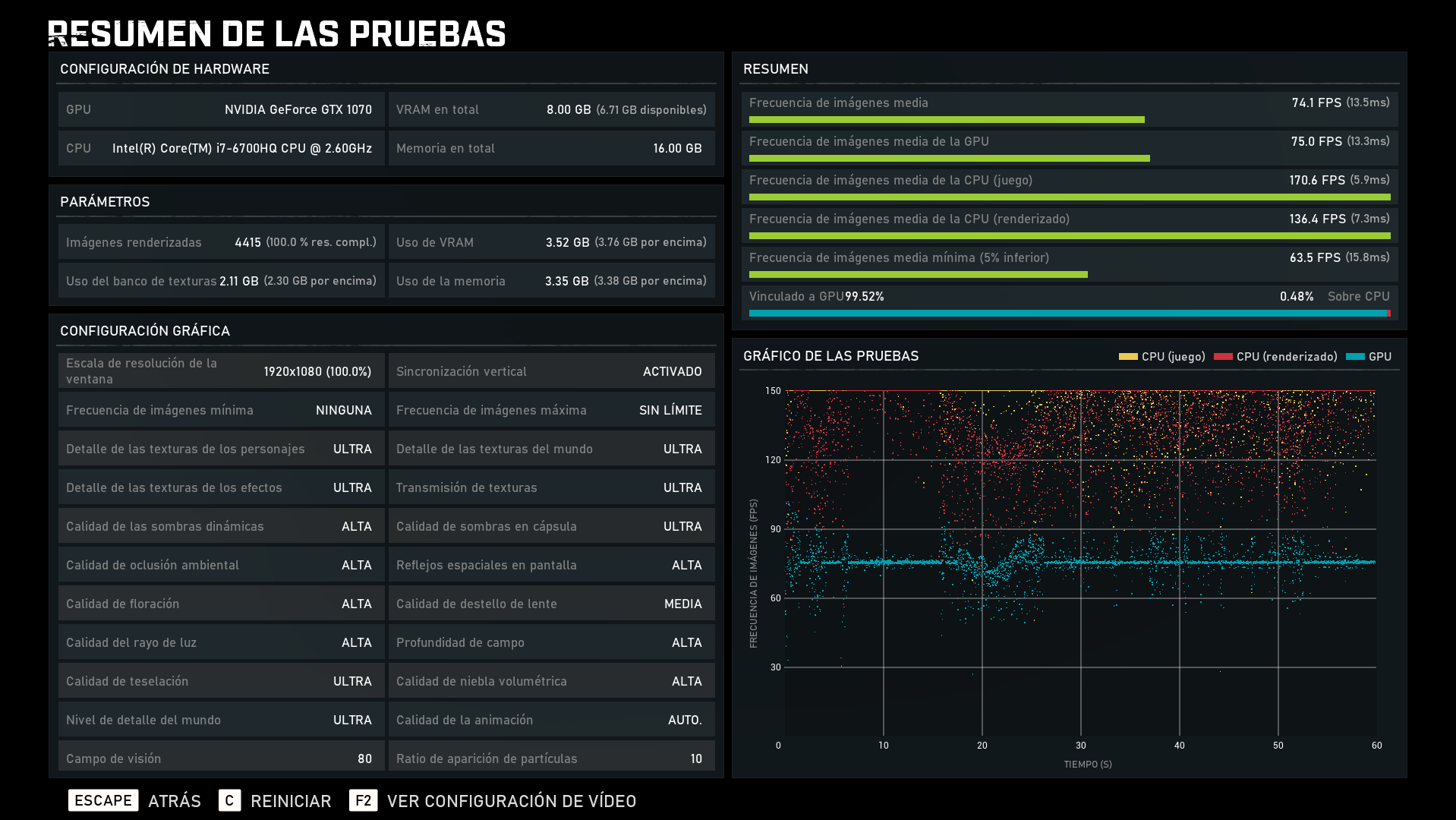The height and width of the screenshot is (820, 1456).
Task: Click the Frecuencia de imágenes mínima NINGUNA row
Action: 221,410
